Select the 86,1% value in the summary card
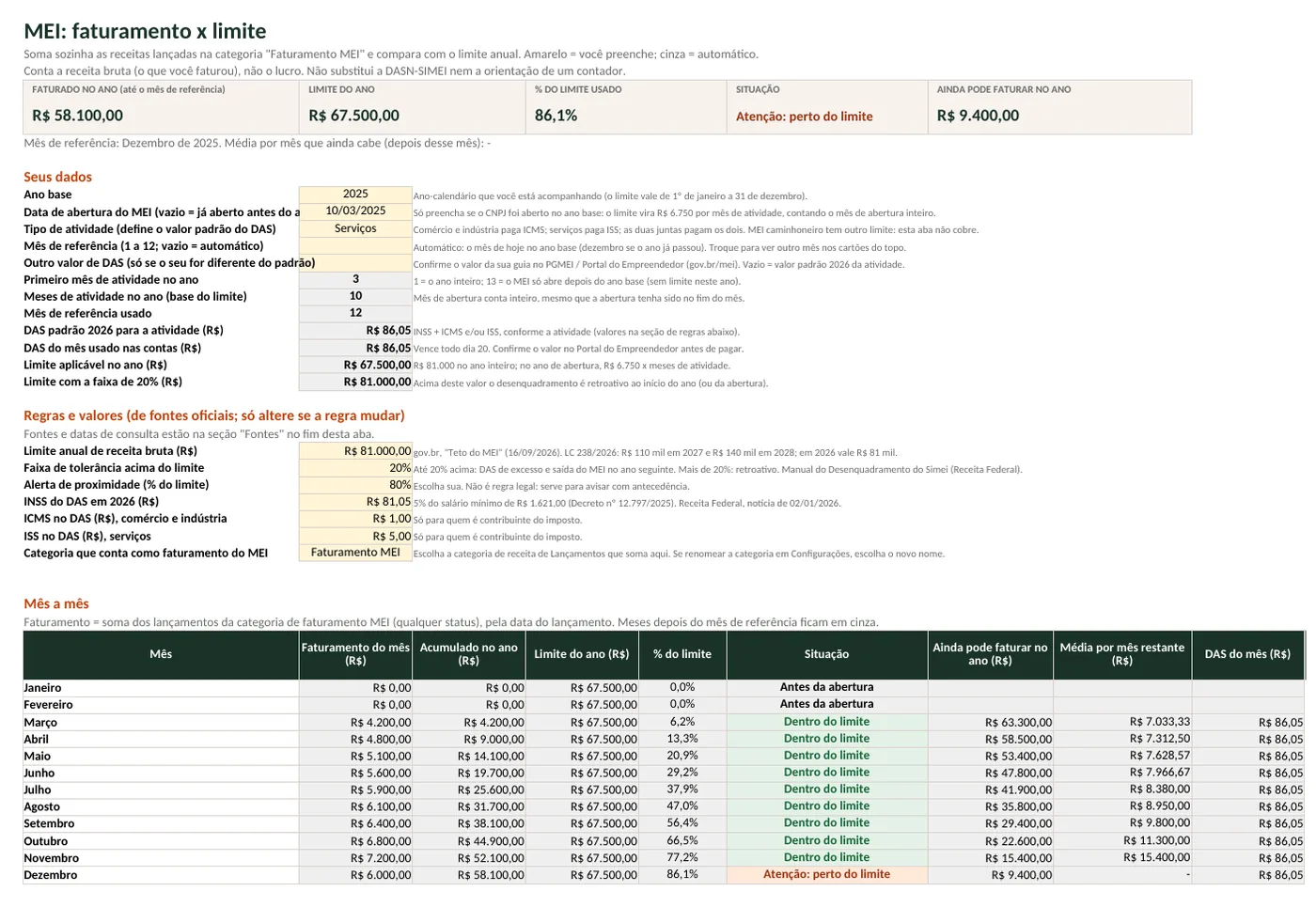 [556, 116]
